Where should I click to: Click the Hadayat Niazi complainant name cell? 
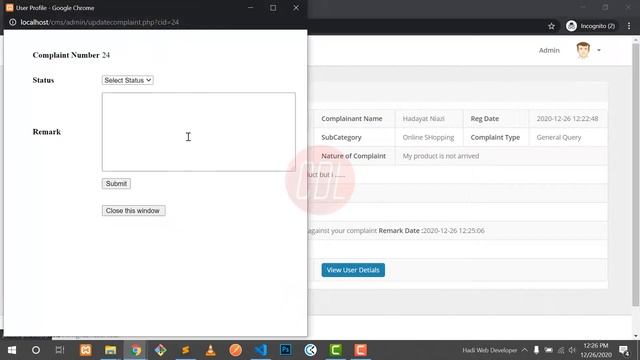click(x=424, y=119)
